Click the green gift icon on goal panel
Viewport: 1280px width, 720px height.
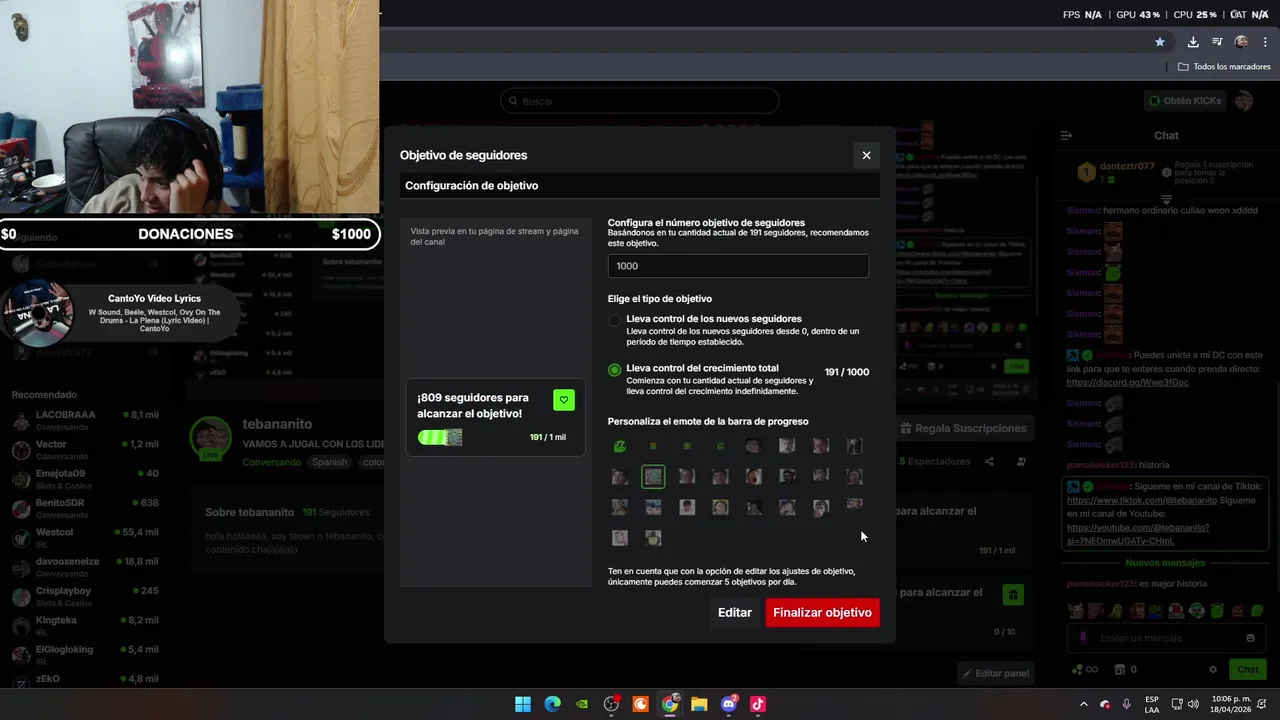[x=1013, y=595]
